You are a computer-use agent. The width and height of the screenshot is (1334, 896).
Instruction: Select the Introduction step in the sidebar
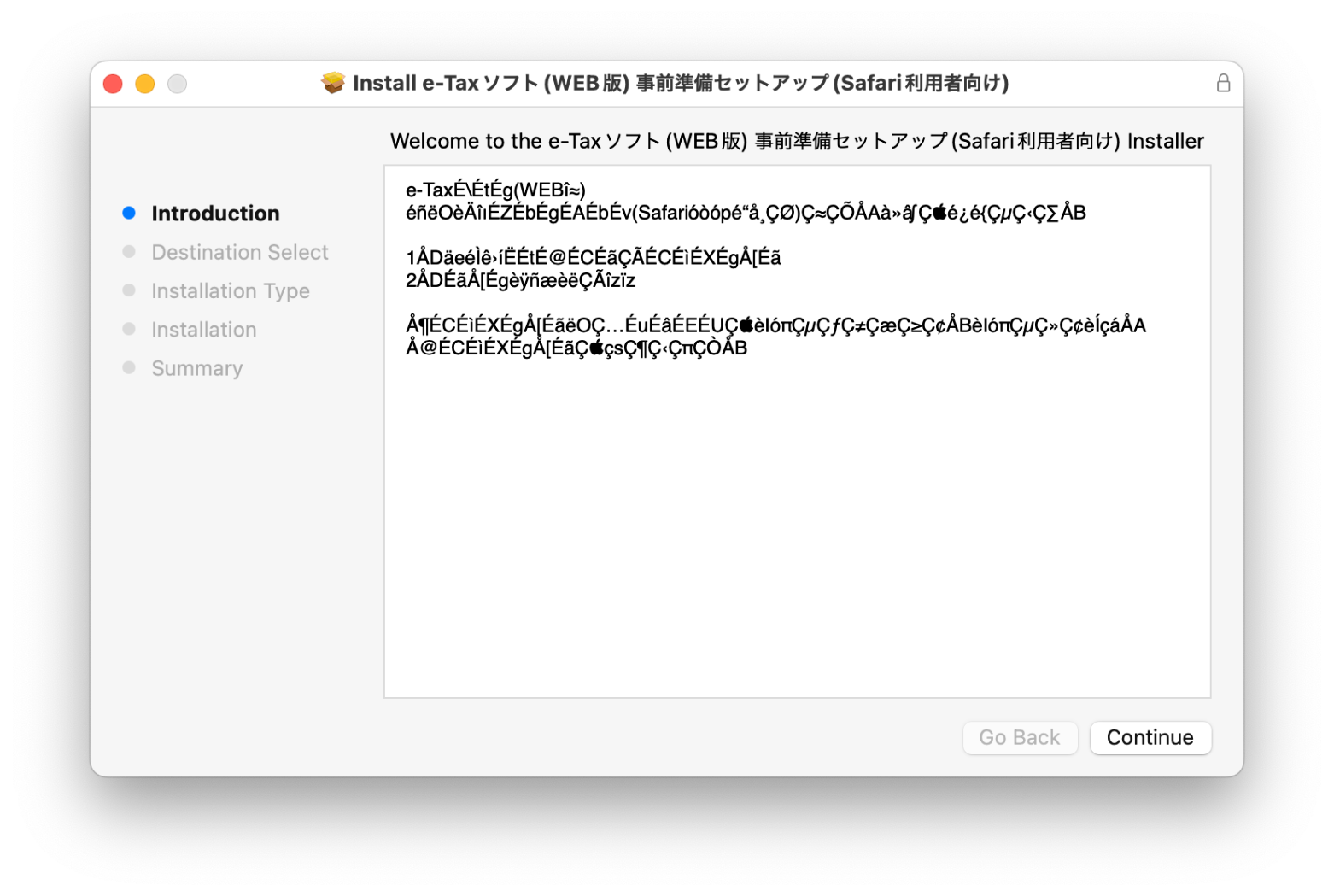[215, 213]
